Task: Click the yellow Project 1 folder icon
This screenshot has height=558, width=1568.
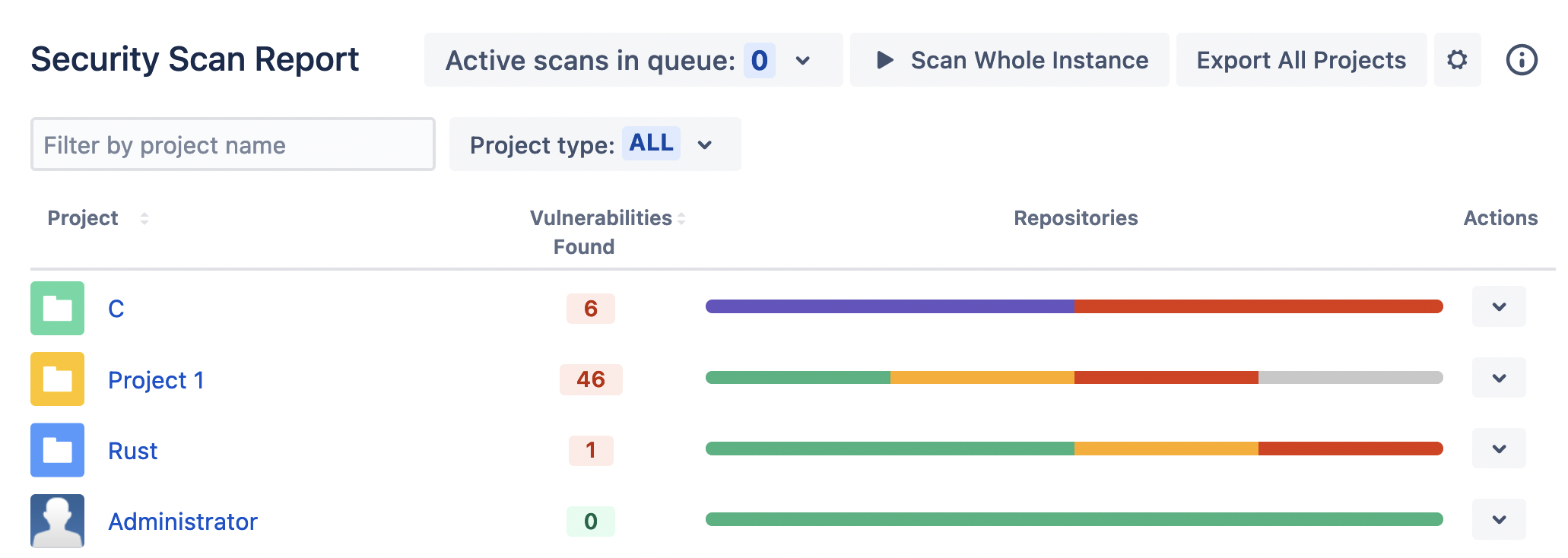Action: pos(58,379)
